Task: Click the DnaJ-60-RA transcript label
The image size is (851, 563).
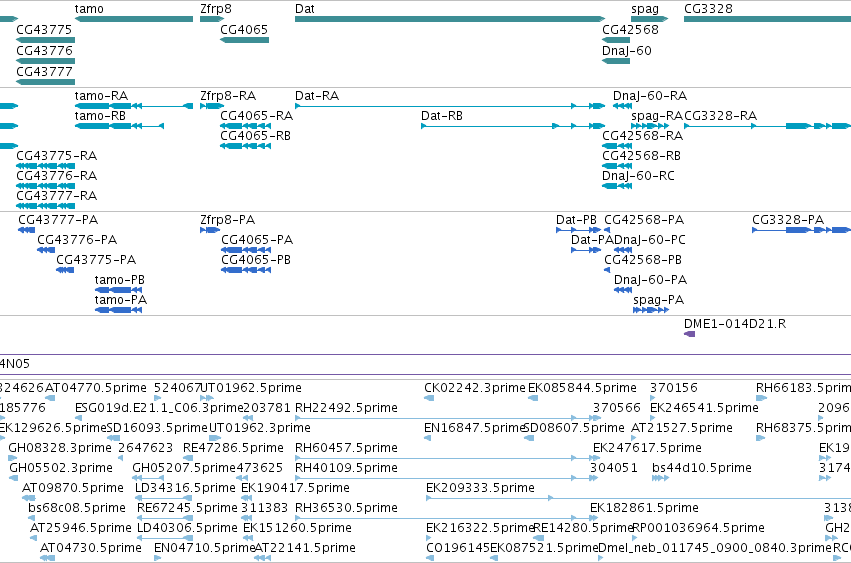Action: 650,96
